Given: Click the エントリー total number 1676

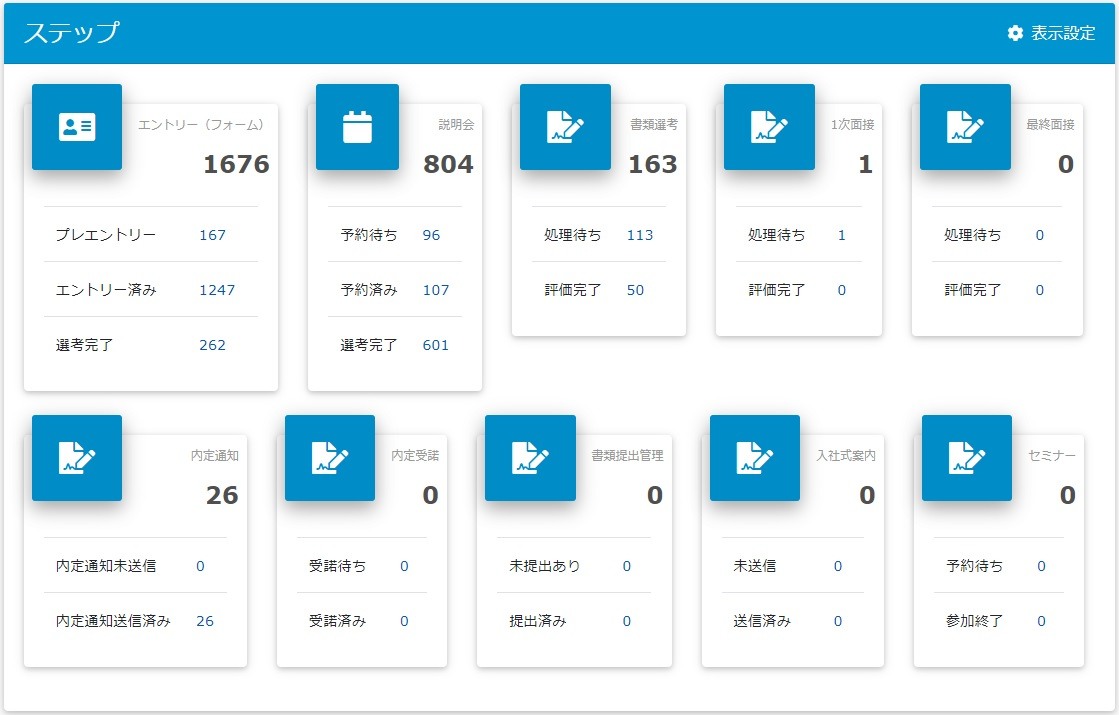Looking at the screenshot, I should 236,165.
